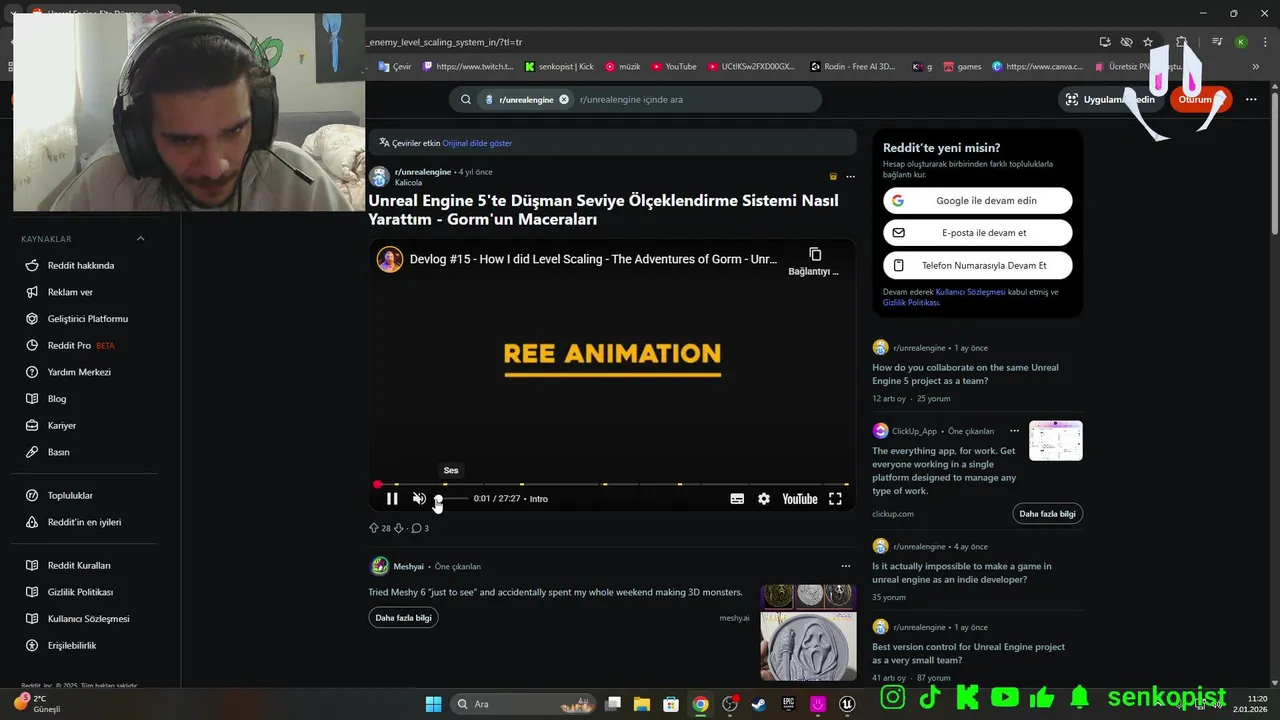1280x720 pixels.
Task: Open Unreal Engine from the taskbar
Action: tap(848, 704)
